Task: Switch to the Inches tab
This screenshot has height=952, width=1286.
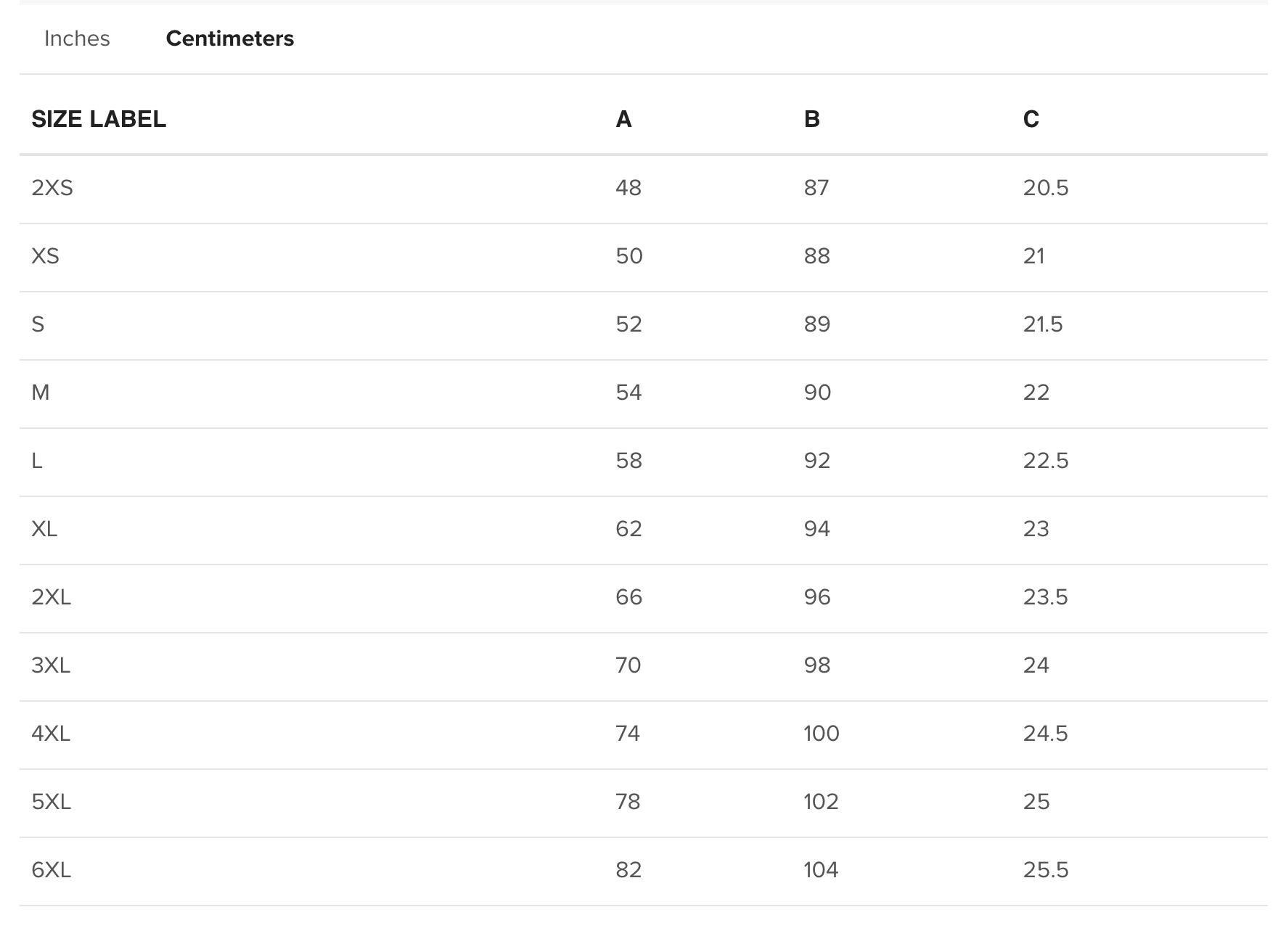Action: (x=77, y=38)
